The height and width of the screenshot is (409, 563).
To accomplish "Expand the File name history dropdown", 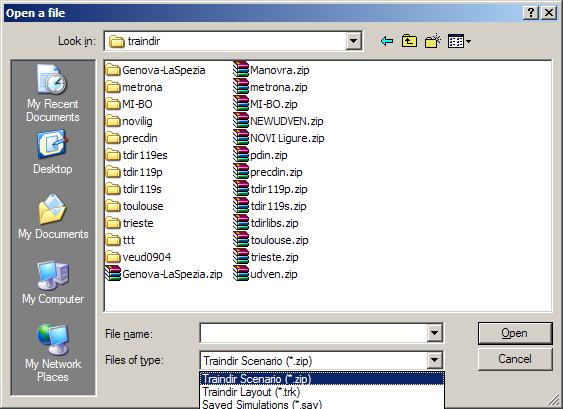I will [x=434, y=333].
